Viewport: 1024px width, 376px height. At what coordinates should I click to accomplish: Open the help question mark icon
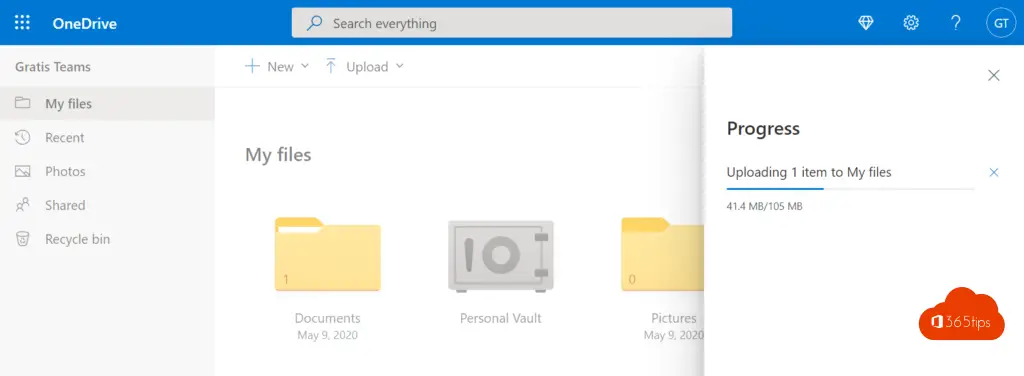click(955, 23)
